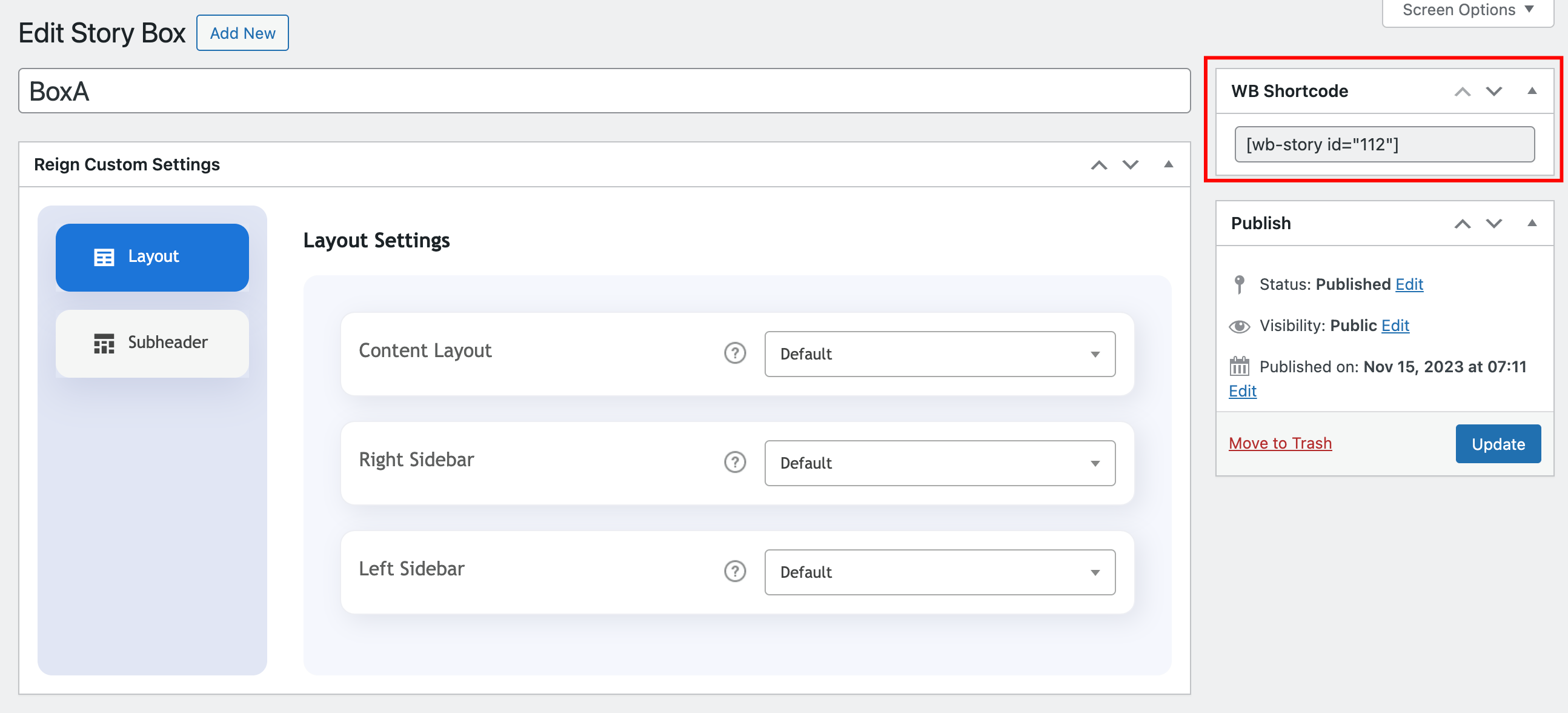Move Publish panel up
The height and width of the screenshot is (713, 1568).
pos(1462,224)
